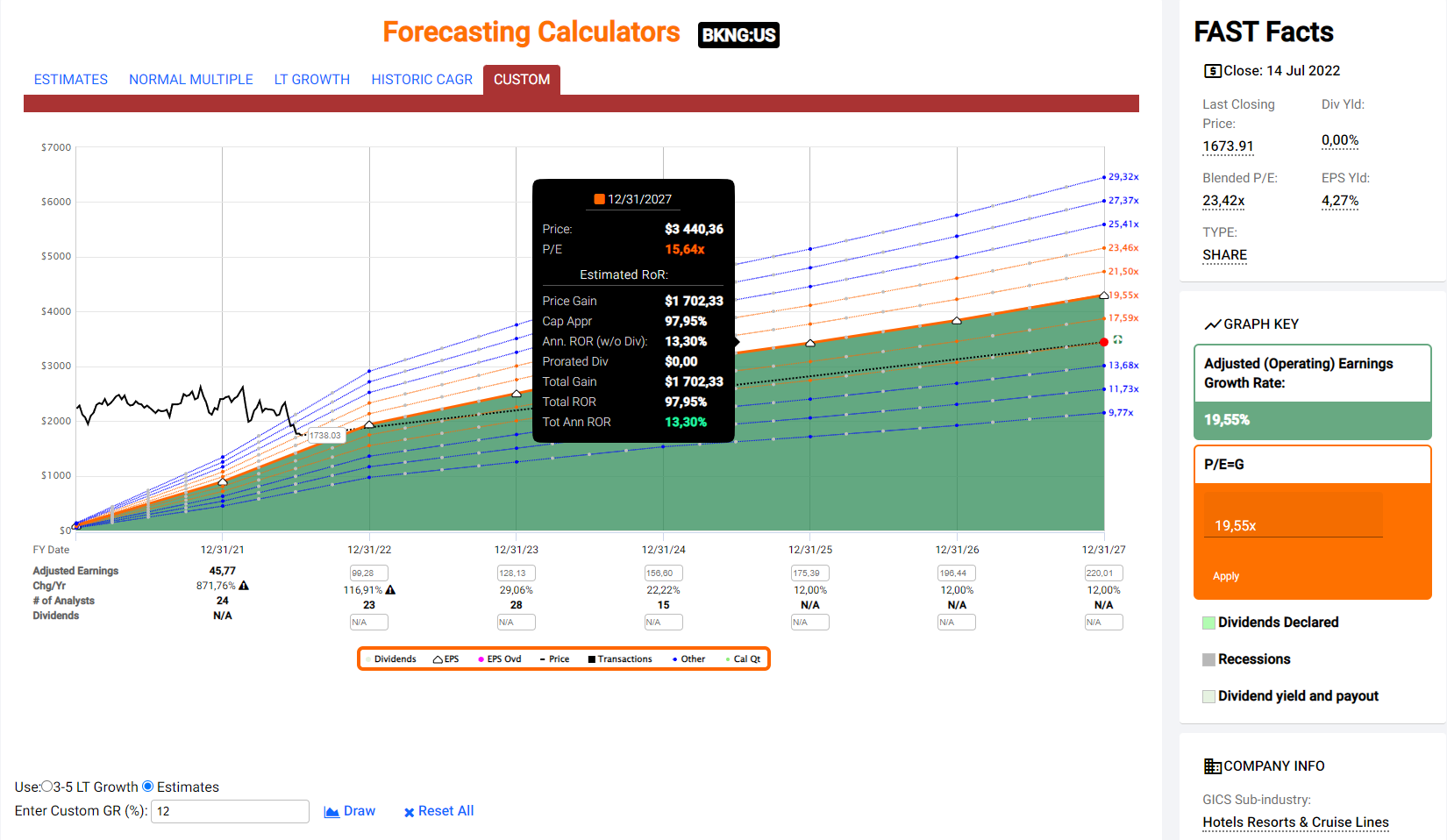Click the 12/31/22 earnings estimate field
Image resolution: width=1447 pixels, height=840 pixels.
pyautogui.click(x=368, y=573)
